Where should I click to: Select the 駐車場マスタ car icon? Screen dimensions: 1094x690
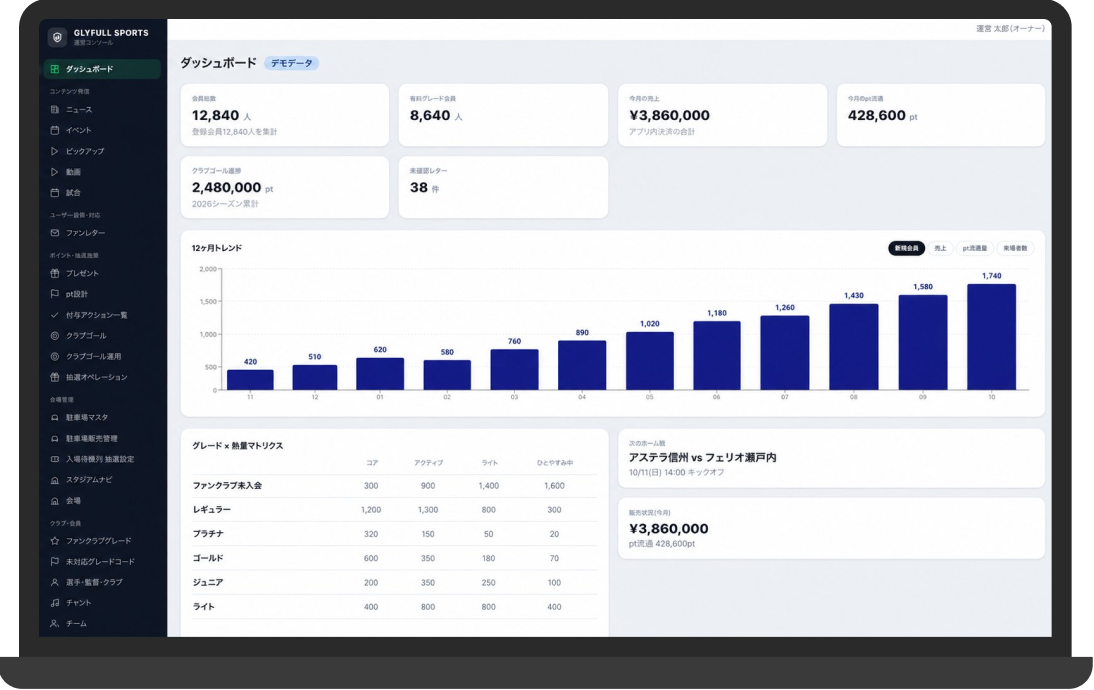(54, 418)
